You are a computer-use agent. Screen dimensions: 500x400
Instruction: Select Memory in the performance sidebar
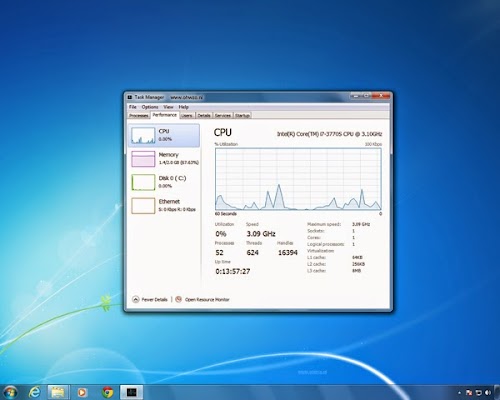(x=164, y=159)
